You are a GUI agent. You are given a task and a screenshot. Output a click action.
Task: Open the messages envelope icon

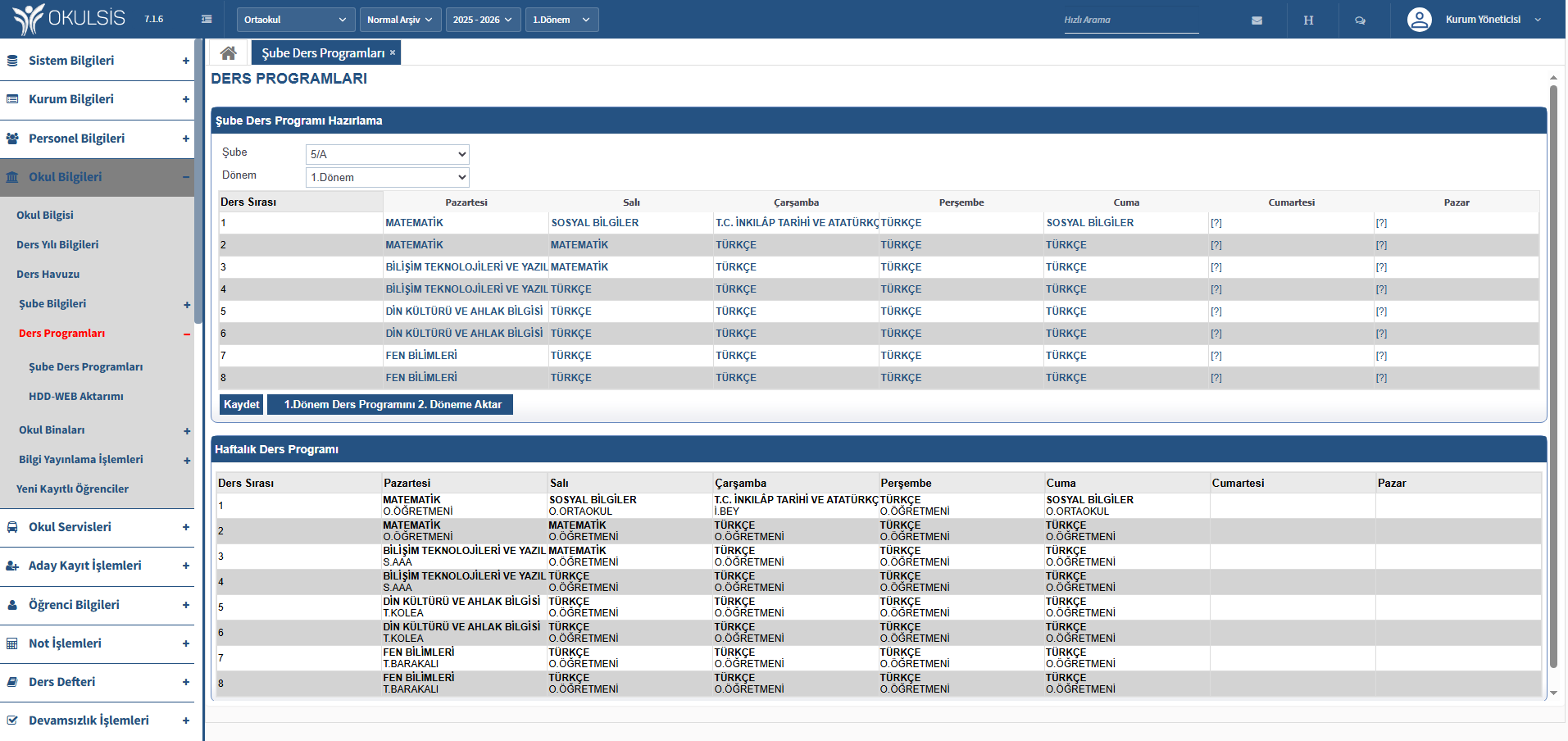click(x=1257, y=20)
